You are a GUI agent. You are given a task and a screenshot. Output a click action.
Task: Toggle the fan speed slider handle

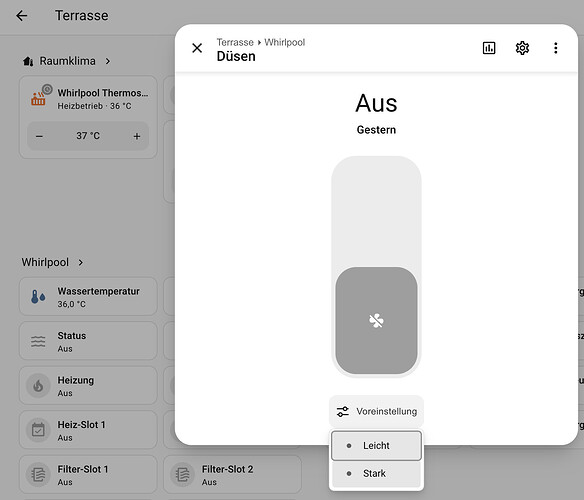376,320
